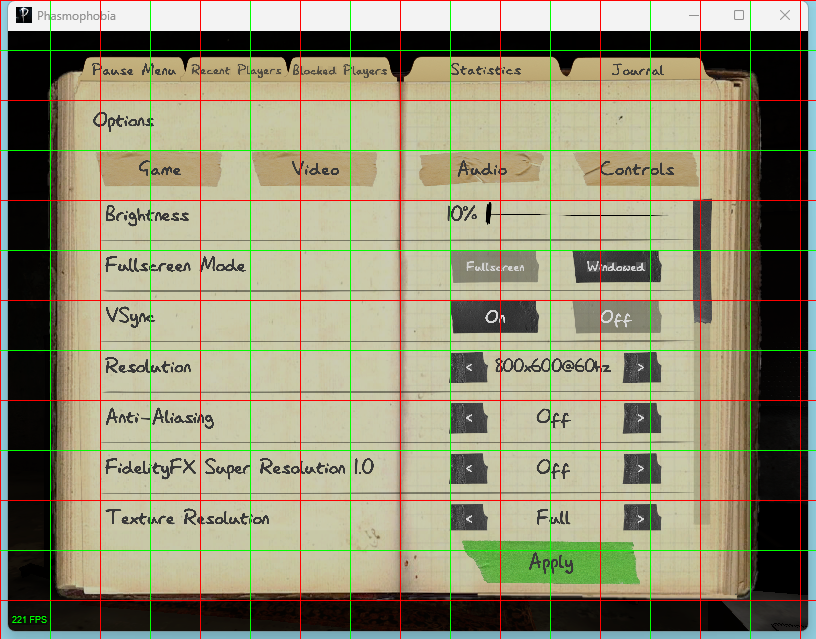Set Fullscreen Mode to Fullscreen
The image size is (816, 639).
point(495,267)
